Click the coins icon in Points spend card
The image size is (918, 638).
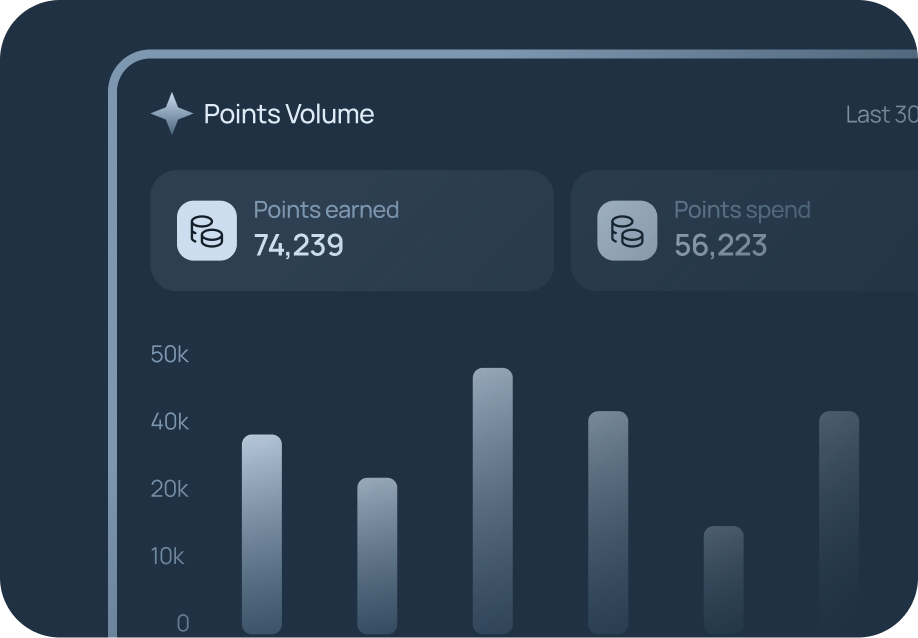click(x=627, y=231)
